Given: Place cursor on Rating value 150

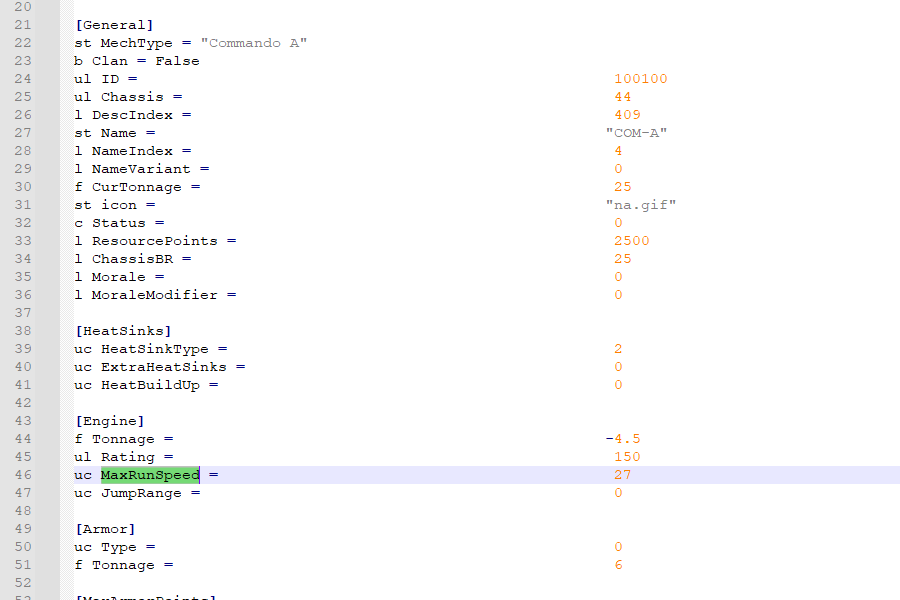Looking at the screenshot, I should [x=627, y=457].
